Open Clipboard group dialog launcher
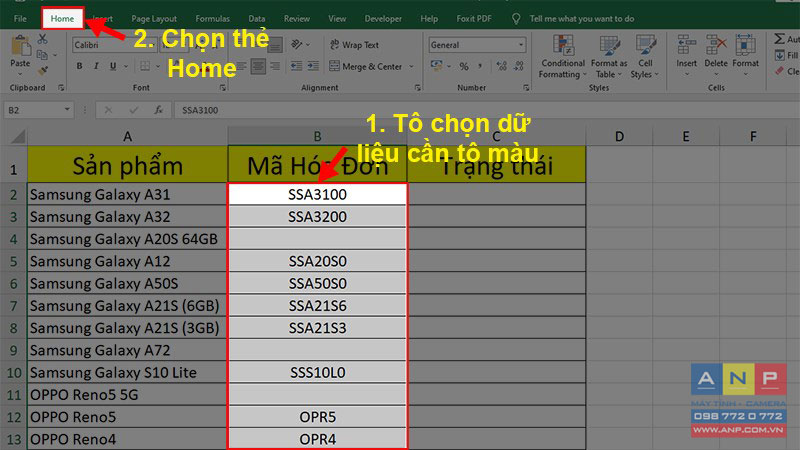800x450 pixels. point(61,88)
